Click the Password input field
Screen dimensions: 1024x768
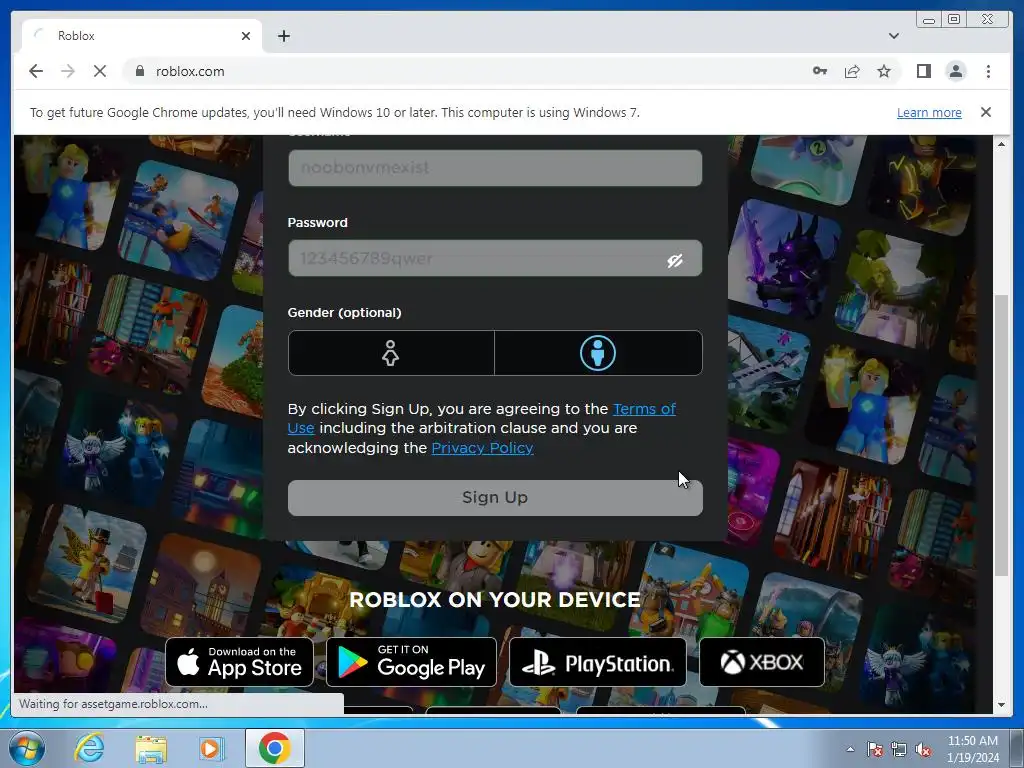[495, 259]
